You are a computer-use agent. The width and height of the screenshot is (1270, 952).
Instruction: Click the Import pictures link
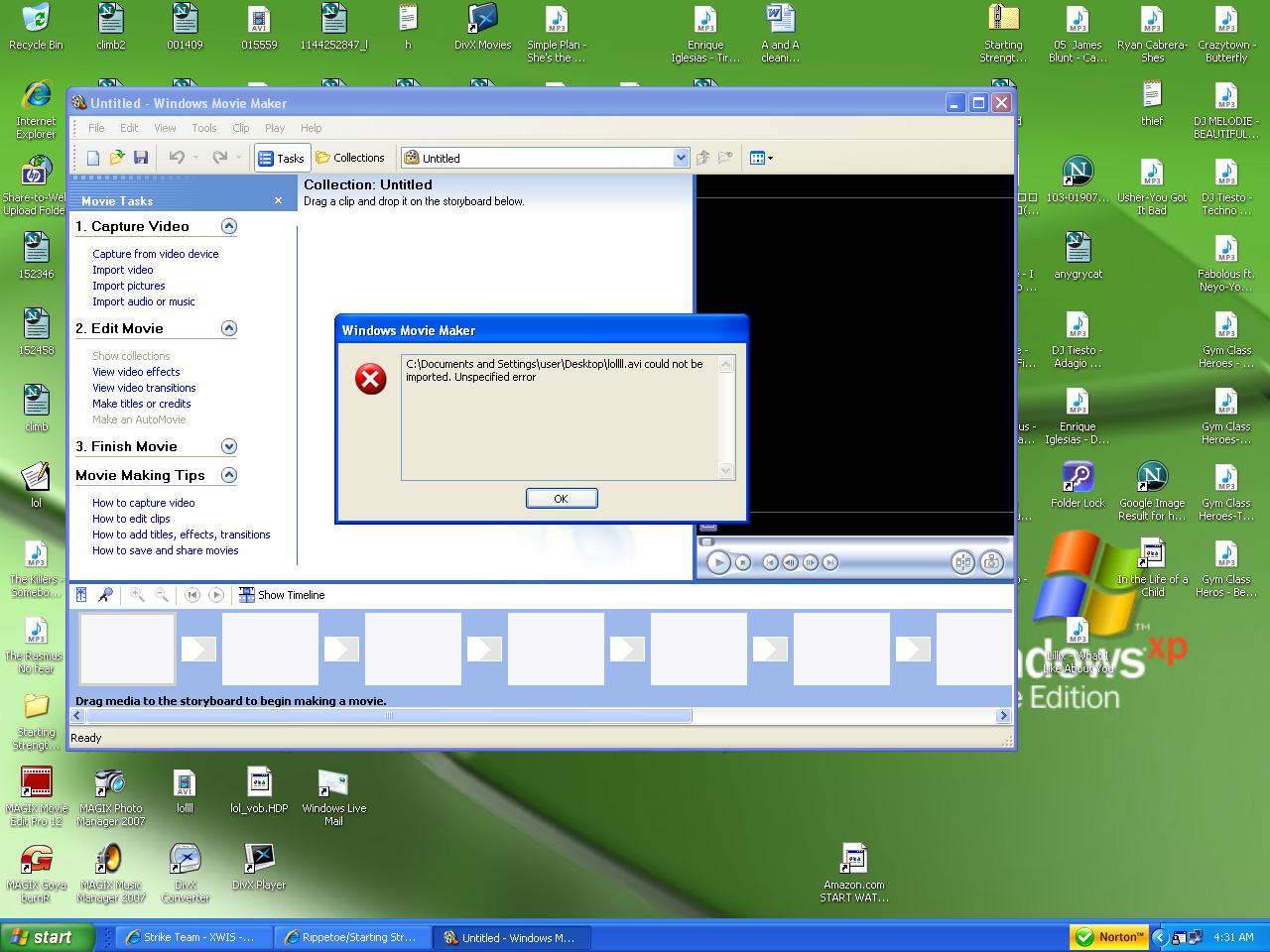pos(129,286)
